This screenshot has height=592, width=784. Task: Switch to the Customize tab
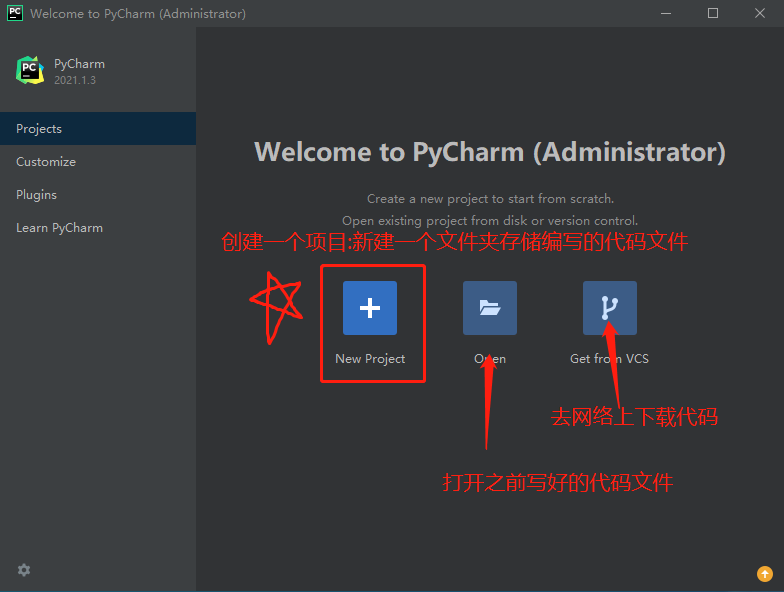pos(98,162)
